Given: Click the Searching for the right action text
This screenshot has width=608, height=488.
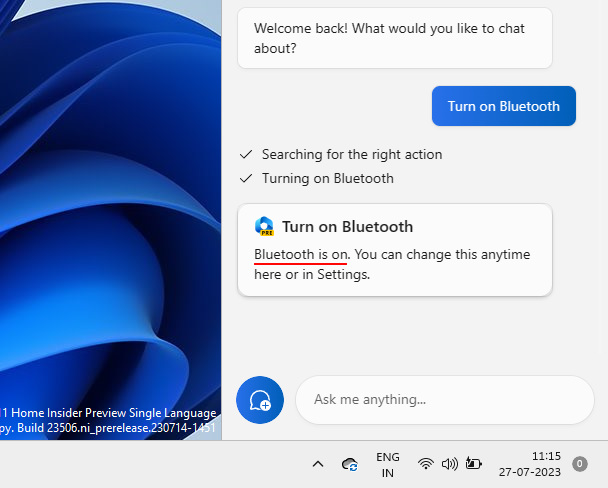Looking at the screenshot, I should (x=351, y=155).
